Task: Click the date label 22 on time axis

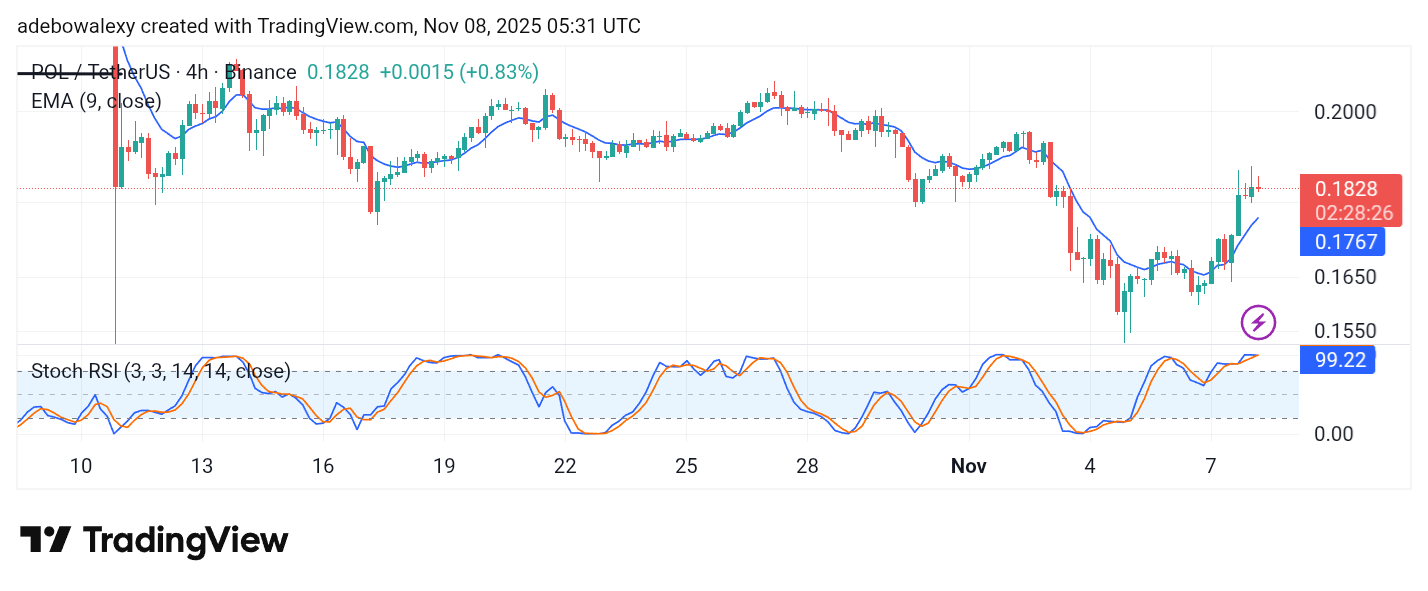Action: click(x=565, y=466)
